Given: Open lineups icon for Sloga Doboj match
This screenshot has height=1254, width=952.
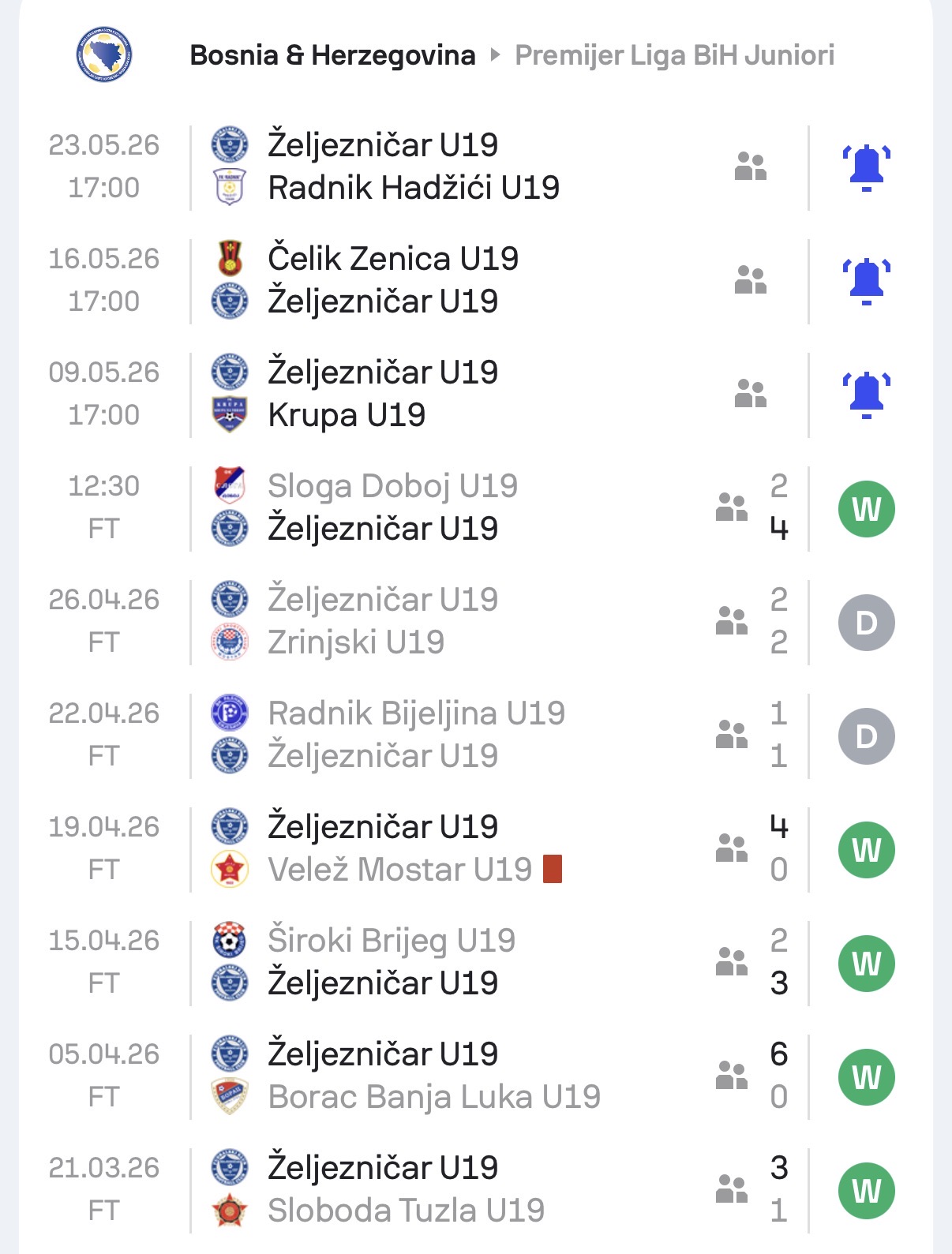Looking at the screenshot, I should [x=732, y=507].
